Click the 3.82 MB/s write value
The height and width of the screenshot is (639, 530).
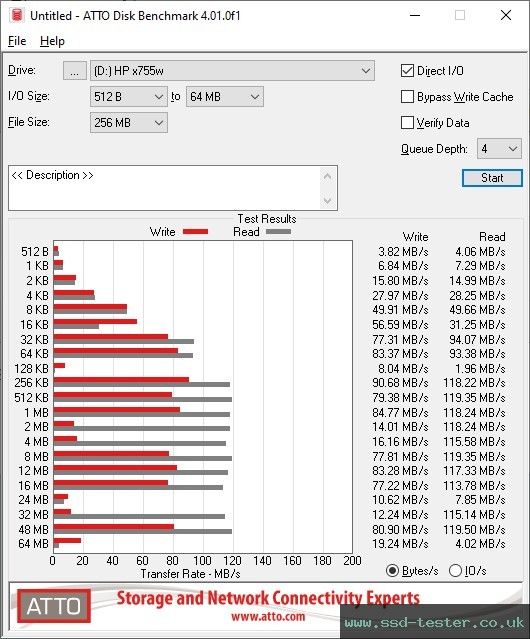point(403,251)
